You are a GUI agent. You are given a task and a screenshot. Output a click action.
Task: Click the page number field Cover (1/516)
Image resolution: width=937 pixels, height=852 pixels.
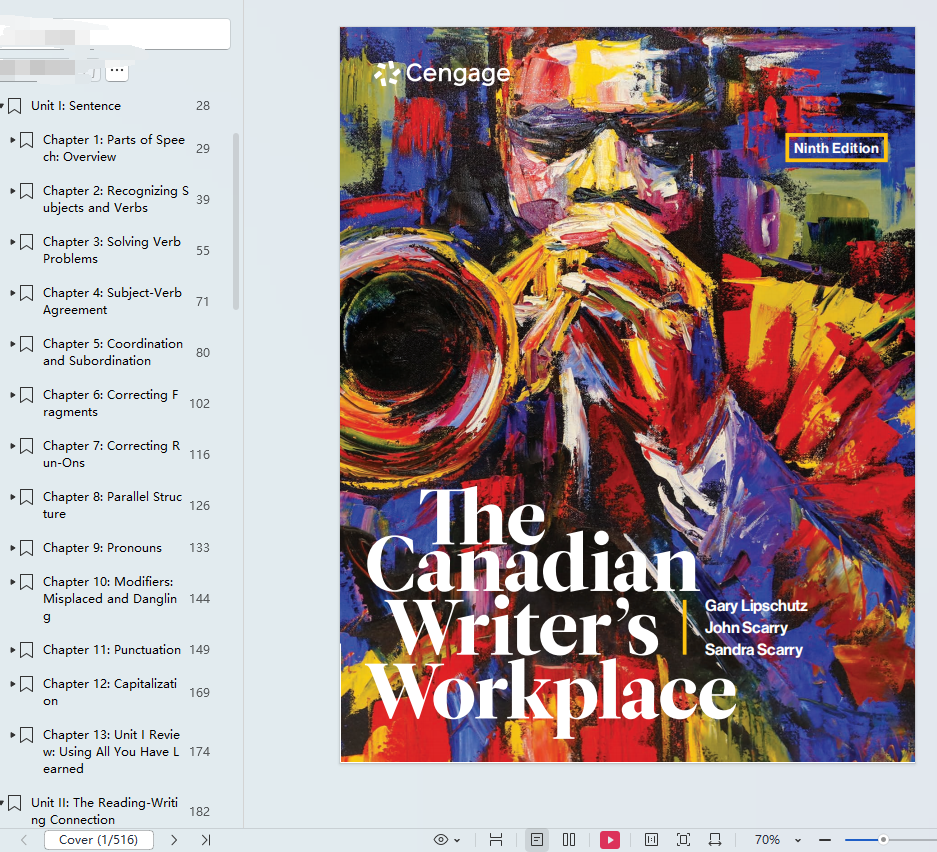[x=99, y=839]
